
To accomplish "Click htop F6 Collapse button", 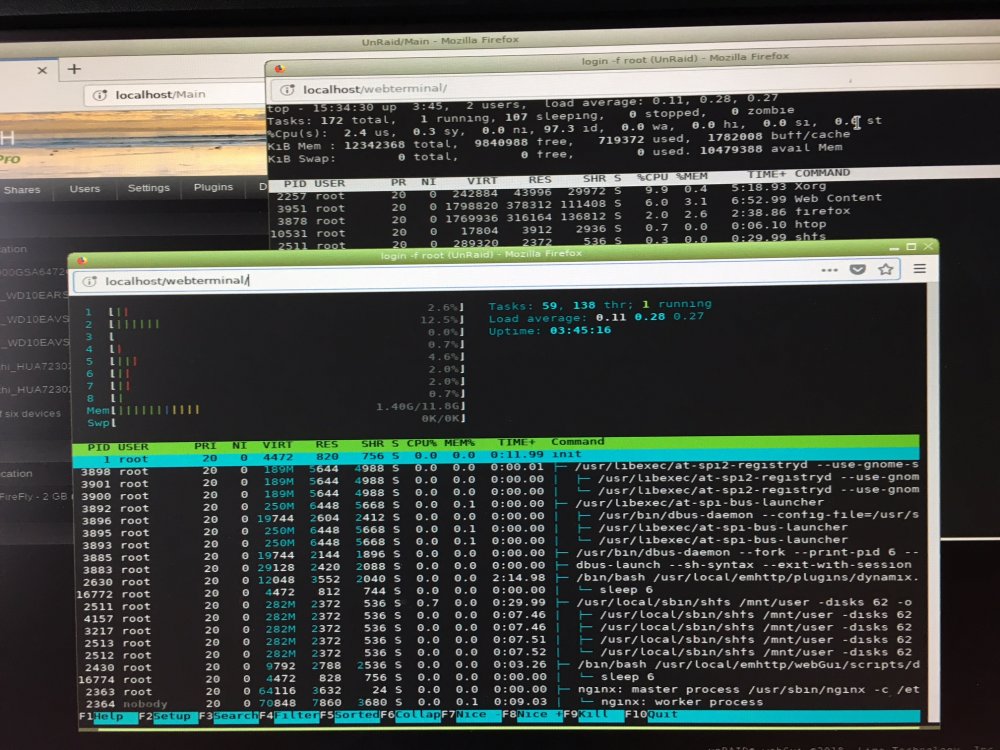I will [x=410, y=715].
